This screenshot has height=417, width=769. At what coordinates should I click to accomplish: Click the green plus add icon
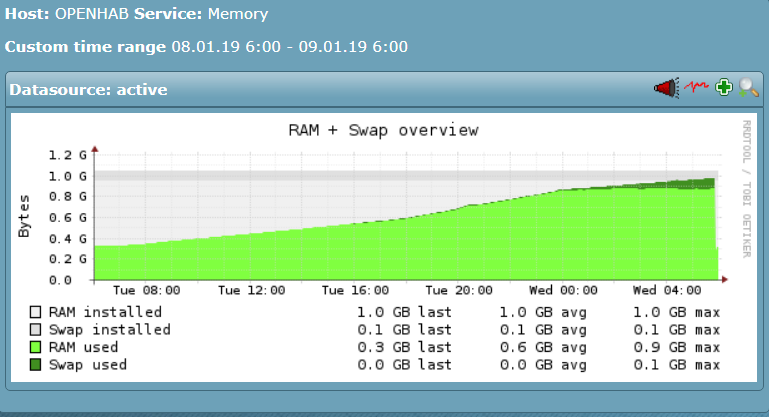pyautogui.click(x=724, y=89)
